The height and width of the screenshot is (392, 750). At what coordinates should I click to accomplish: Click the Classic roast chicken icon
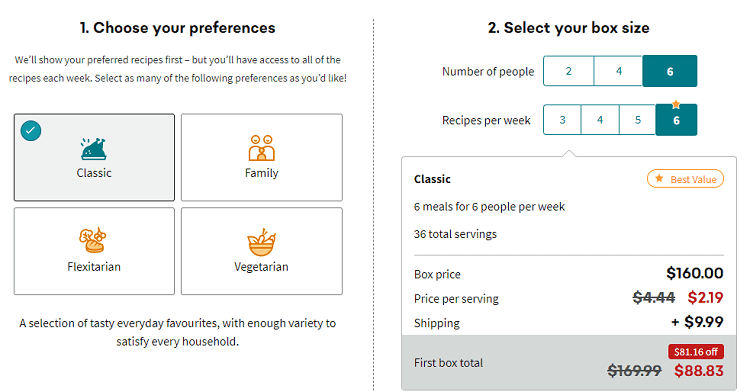tap(93, 149)
